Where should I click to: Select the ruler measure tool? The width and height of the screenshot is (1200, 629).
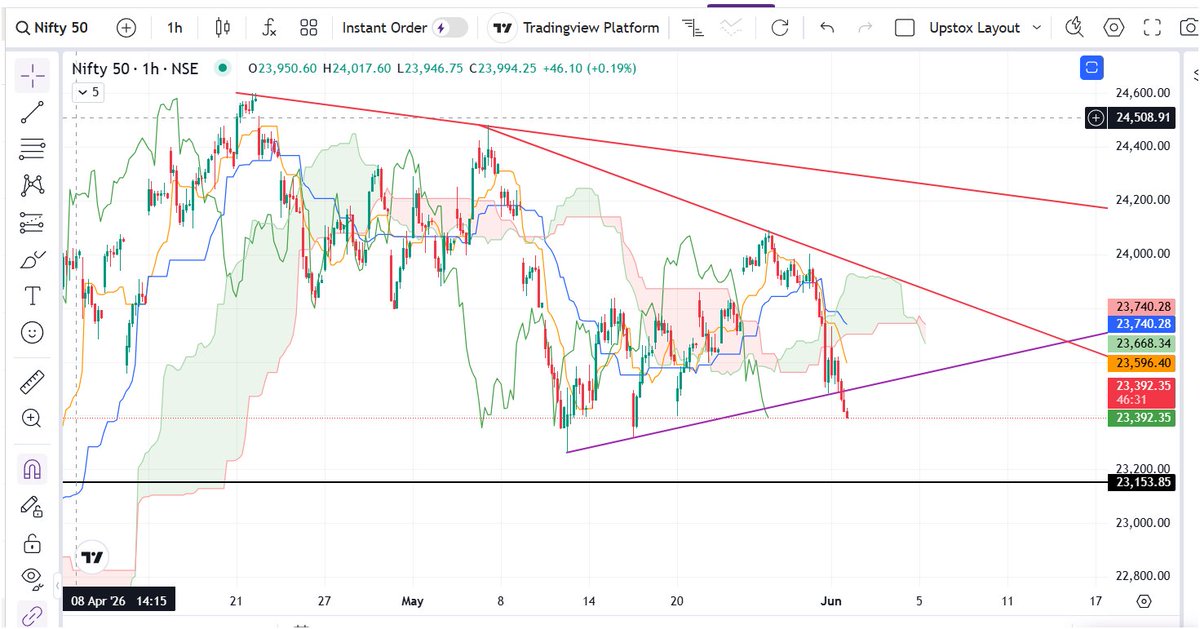(32, 382)
